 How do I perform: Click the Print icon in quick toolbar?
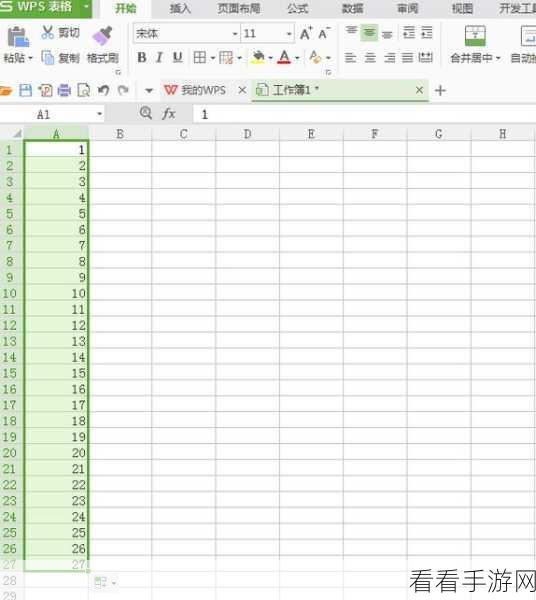tap(64, 90)
